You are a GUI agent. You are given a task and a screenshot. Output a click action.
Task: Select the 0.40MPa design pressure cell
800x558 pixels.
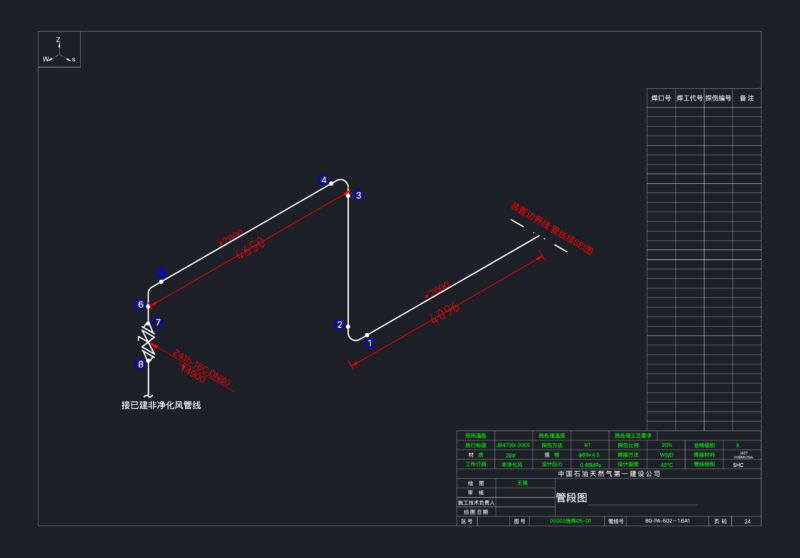coord(590,465)
